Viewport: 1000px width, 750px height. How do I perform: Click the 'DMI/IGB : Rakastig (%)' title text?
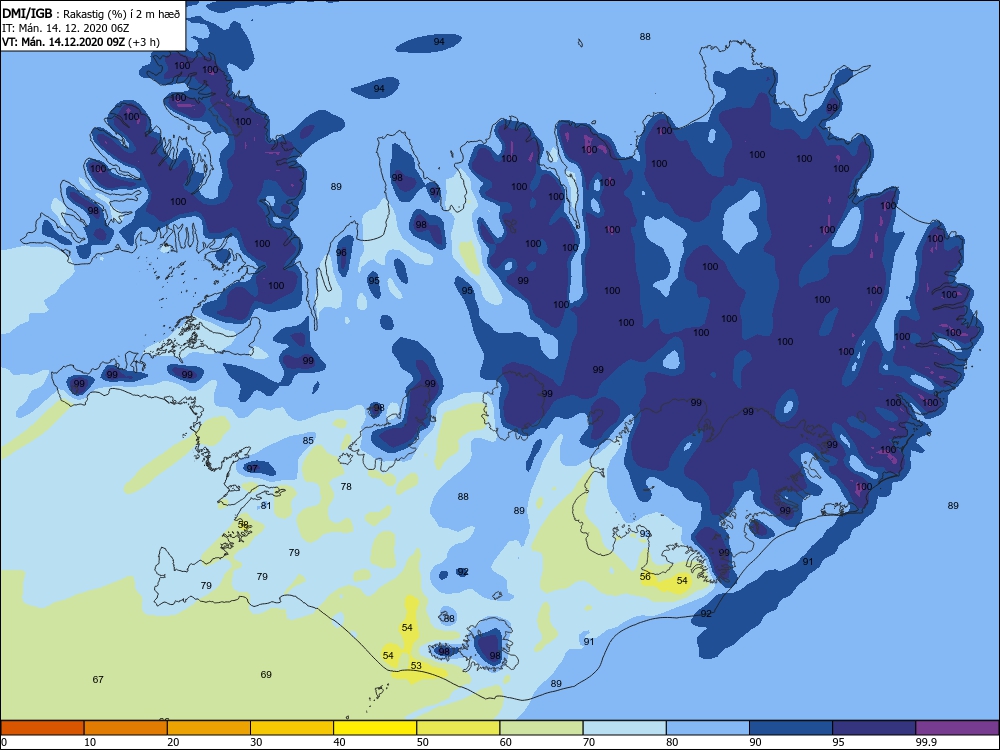pos(92,14)
